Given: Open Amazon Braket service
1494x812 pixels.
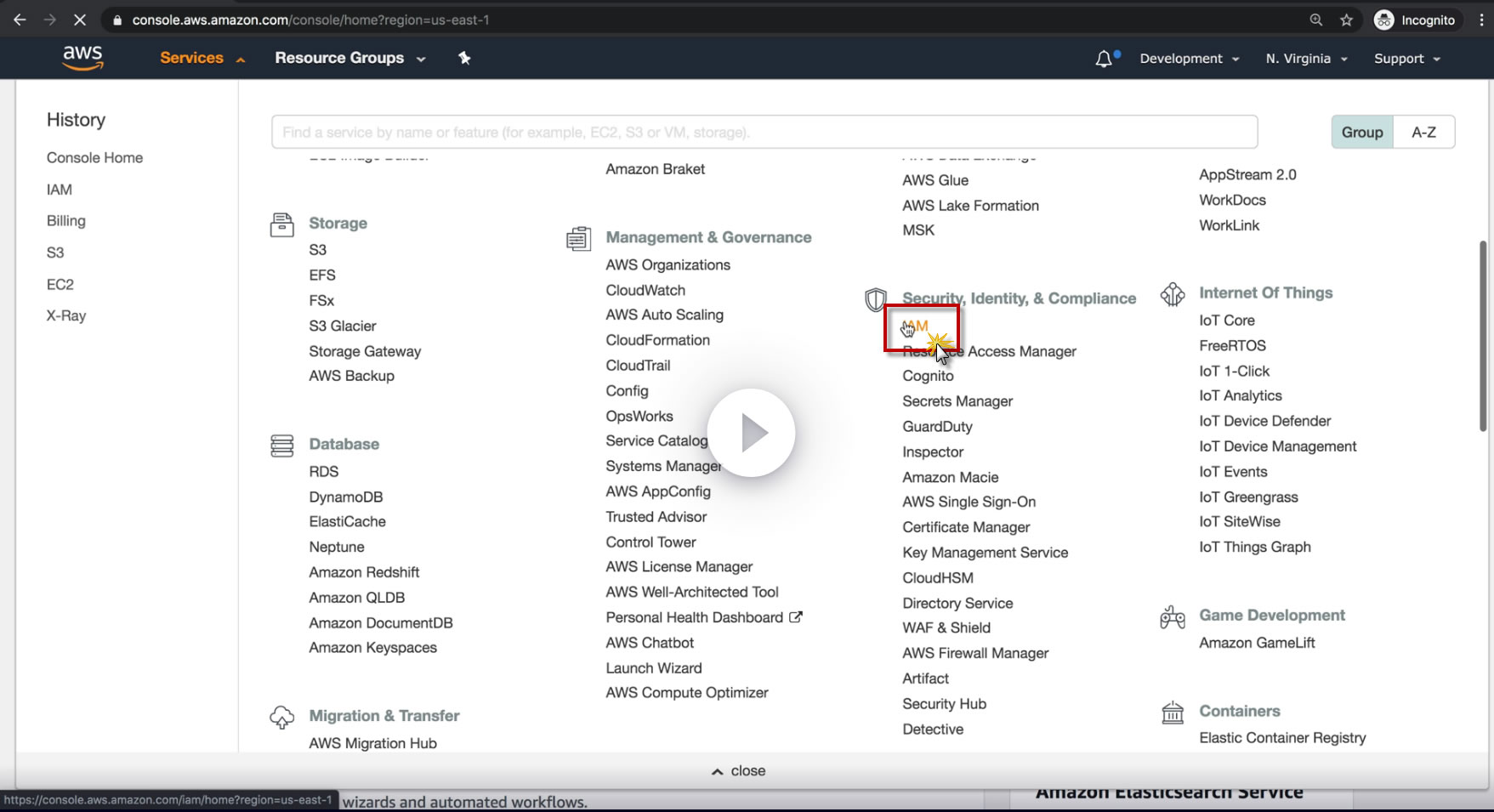Looking at the screenshot, I should tap(655, 169).
